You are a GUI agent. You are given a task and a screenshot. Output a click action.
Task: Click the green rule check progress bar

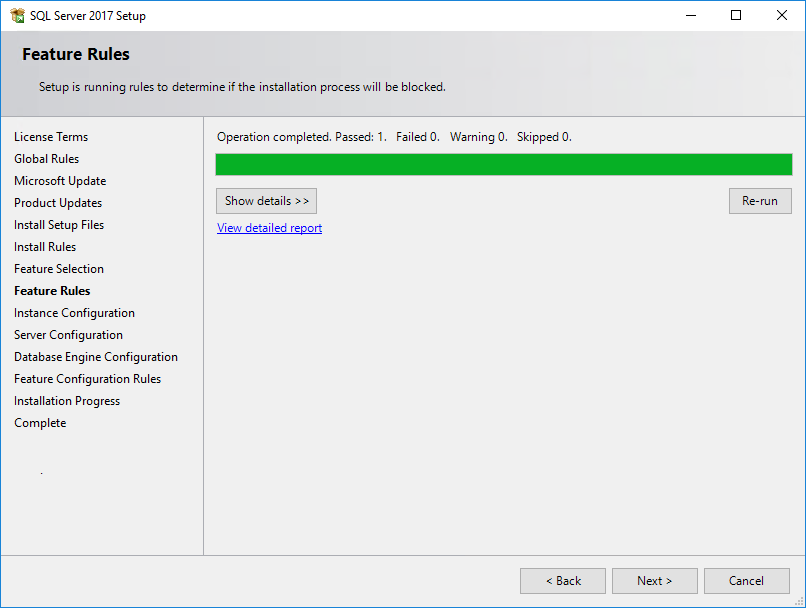504,164
